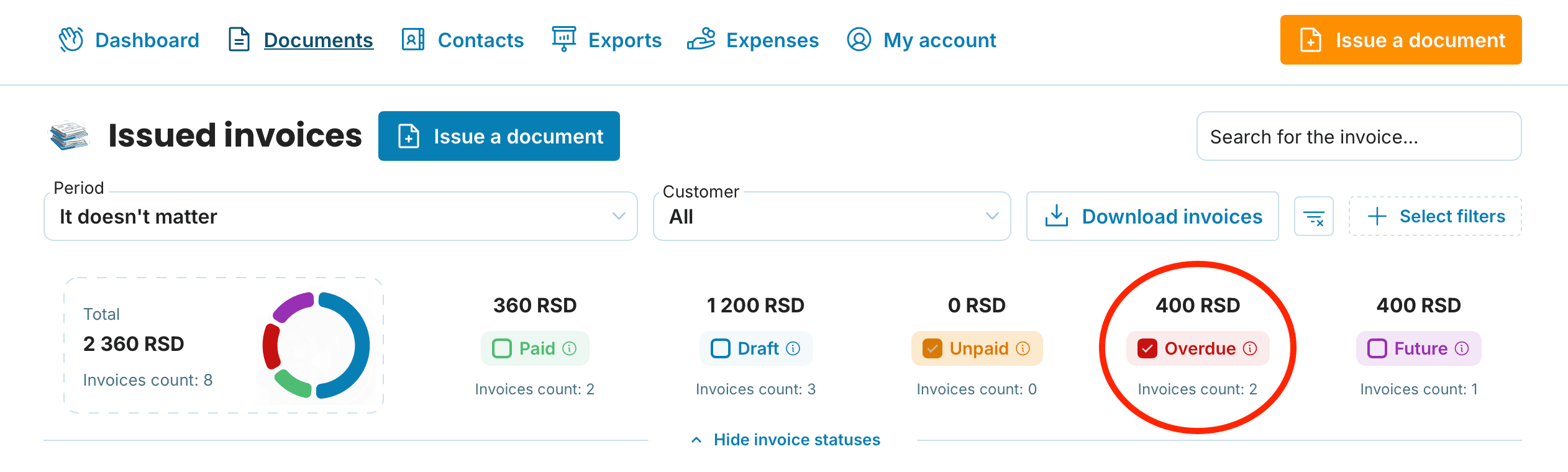Click the up chevron beside Hide invoice statuses

coord(696,440)
